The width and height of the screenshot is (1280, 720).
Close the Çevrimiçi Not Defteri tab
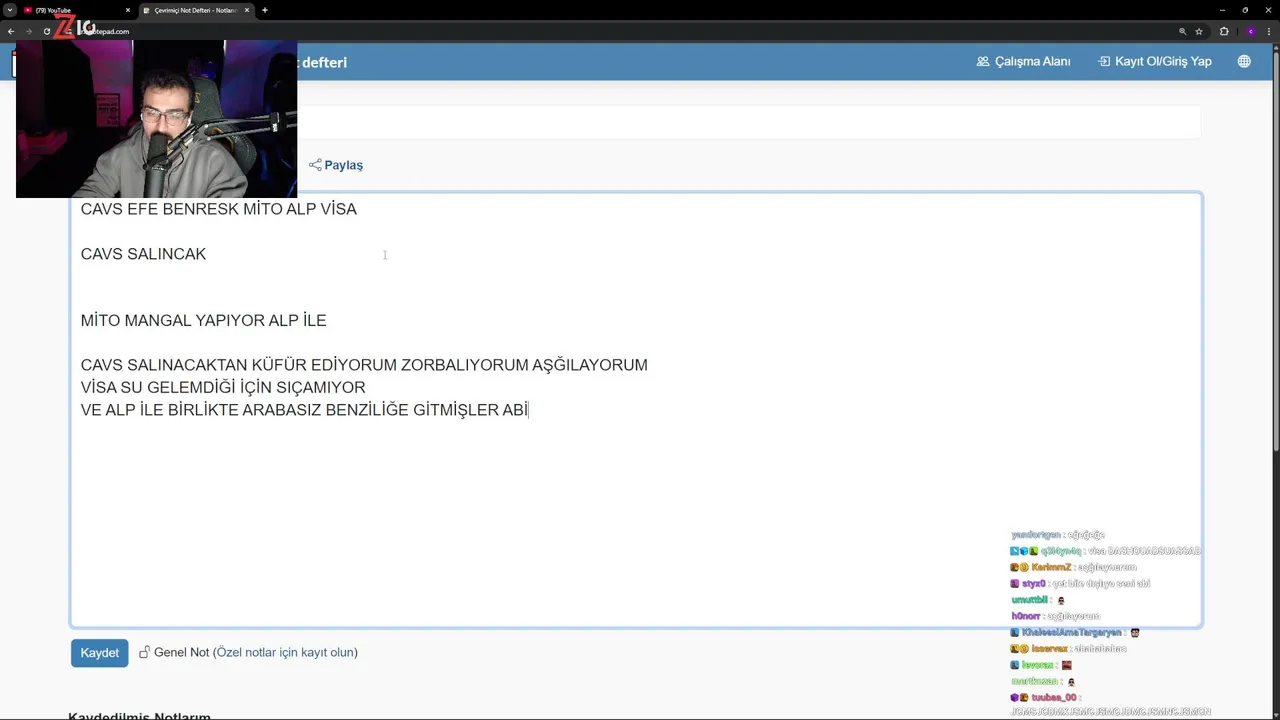tap(247, 10)
